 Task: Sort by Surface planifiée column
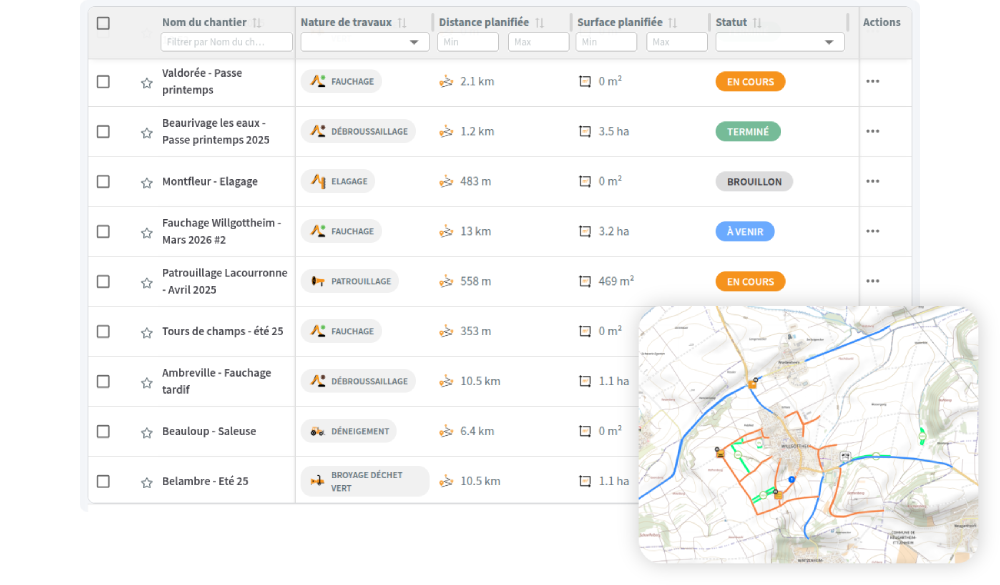672,23
